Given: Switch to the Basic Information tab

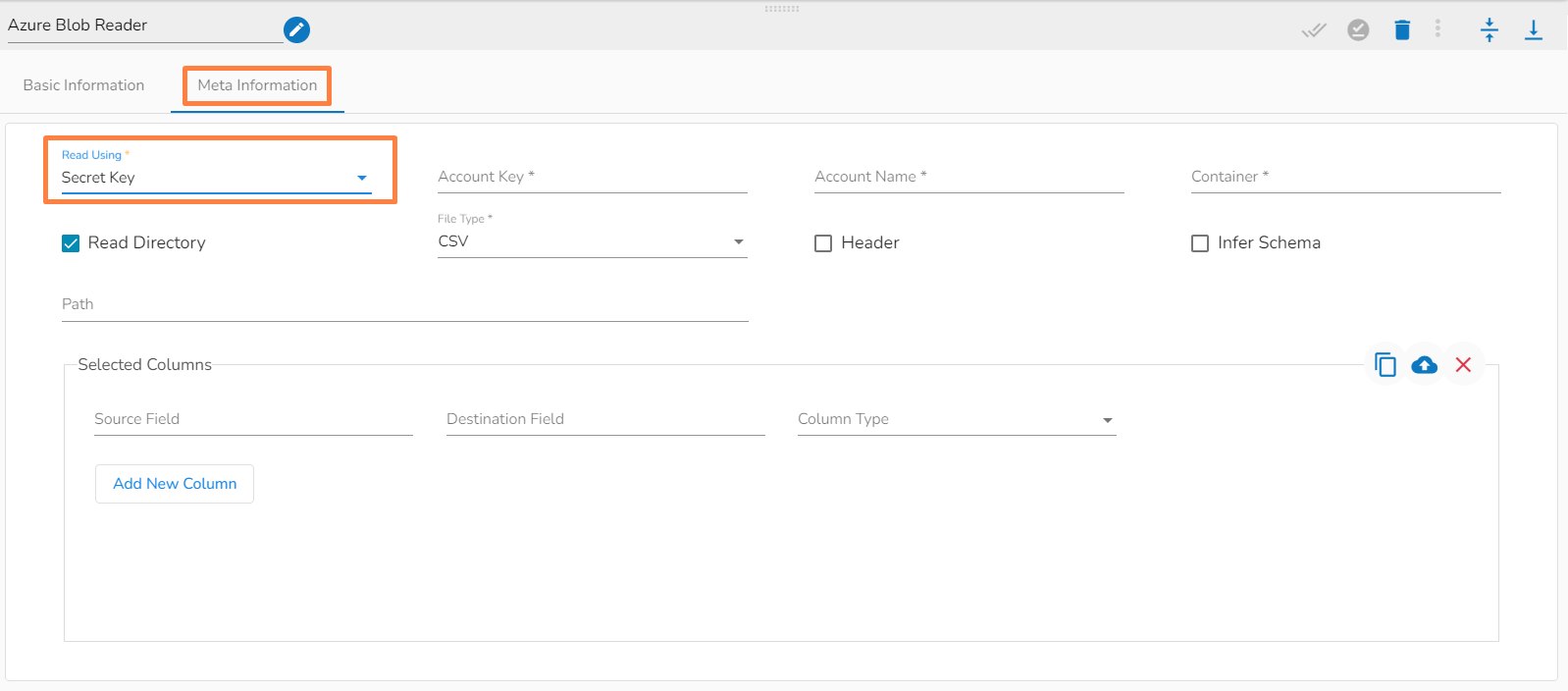Looking at the screenshot, I should pos(83,85).
